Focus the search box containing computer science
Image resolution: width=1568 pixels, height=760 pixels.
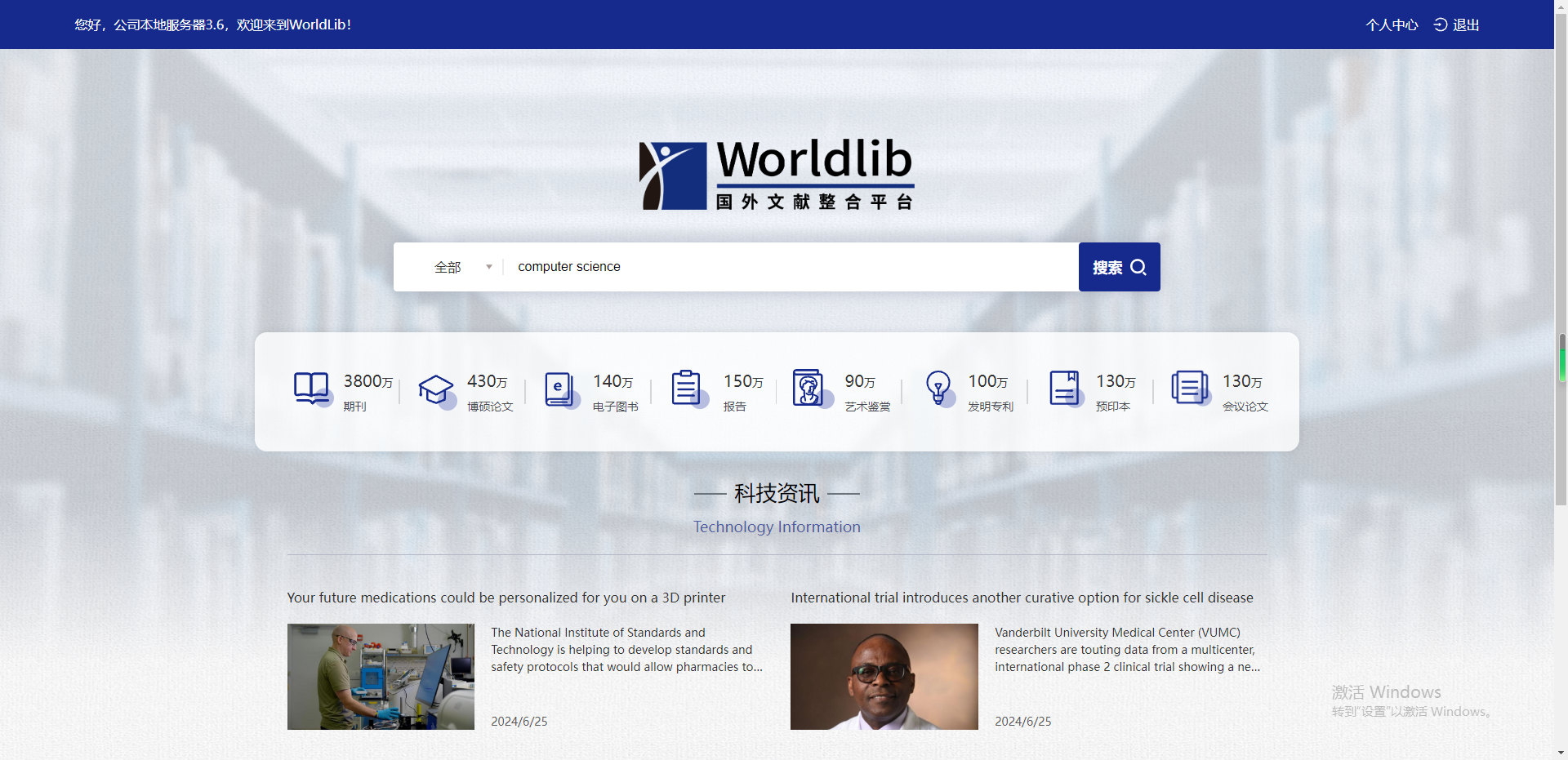790,267
